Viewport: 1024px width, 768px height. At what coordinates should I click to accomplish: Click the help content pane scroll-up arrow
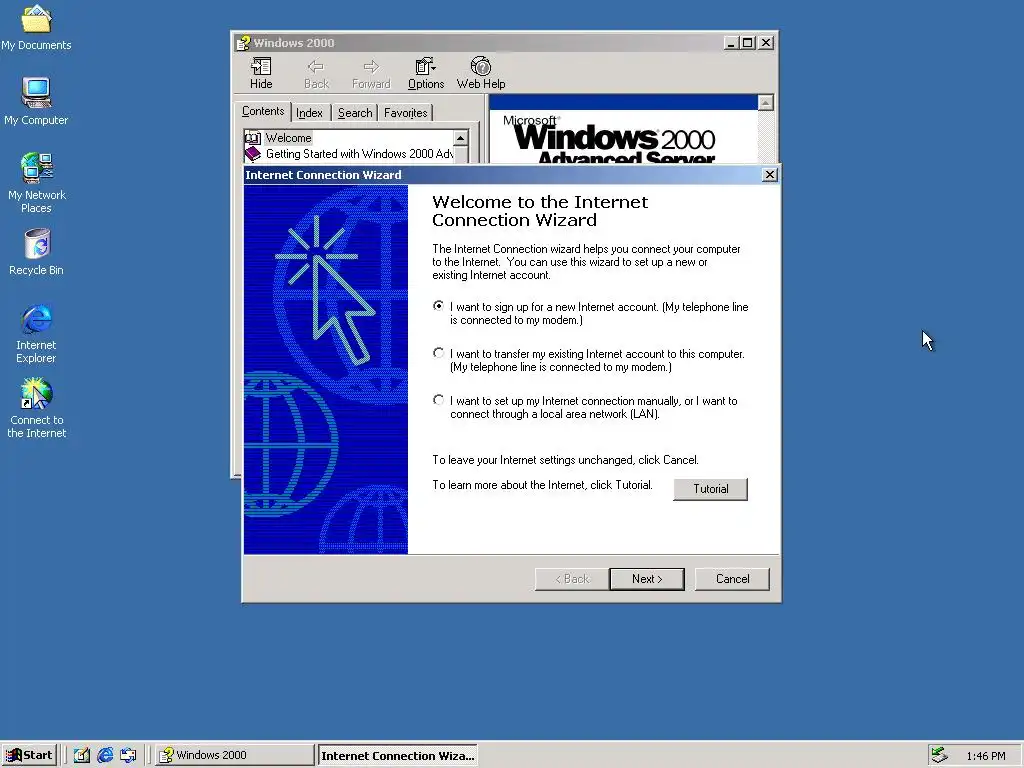(x=765, y=103)
